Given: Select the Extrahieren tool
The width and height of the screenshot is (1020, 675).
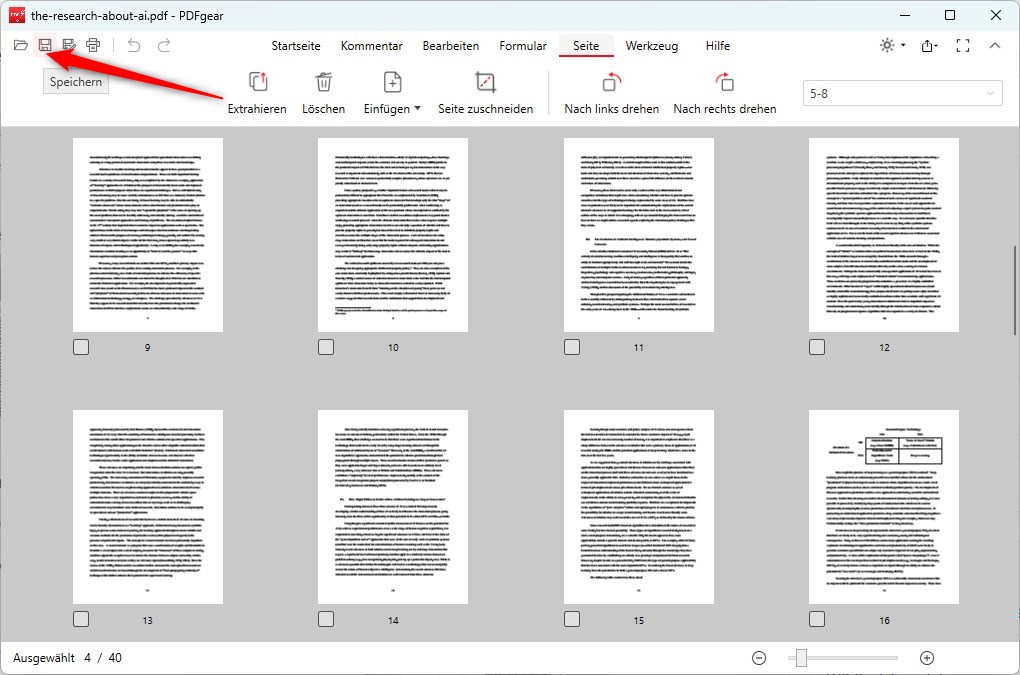Looking at the screenshot, I should click(x=256, y=90).
